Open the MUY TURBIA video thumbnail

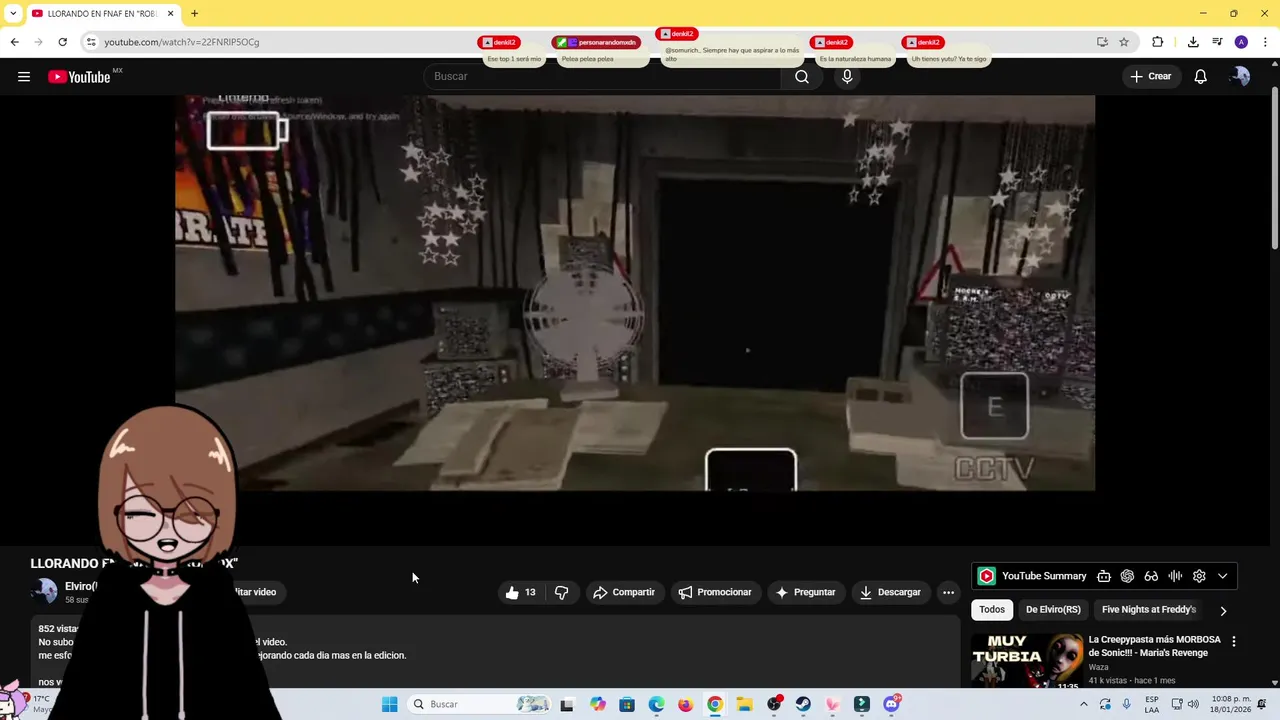tap(1027, 659)
